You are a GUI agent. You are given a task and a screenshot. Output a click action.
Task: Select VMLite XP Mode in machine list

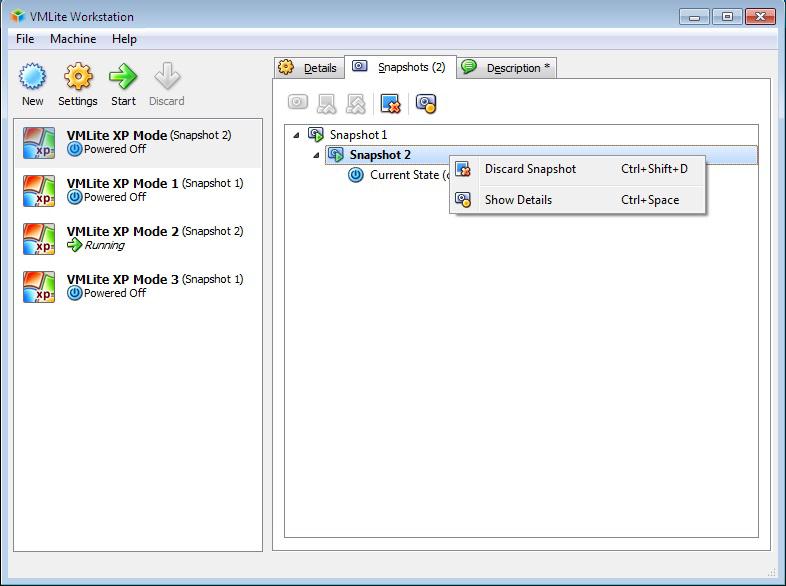point(138,143)
